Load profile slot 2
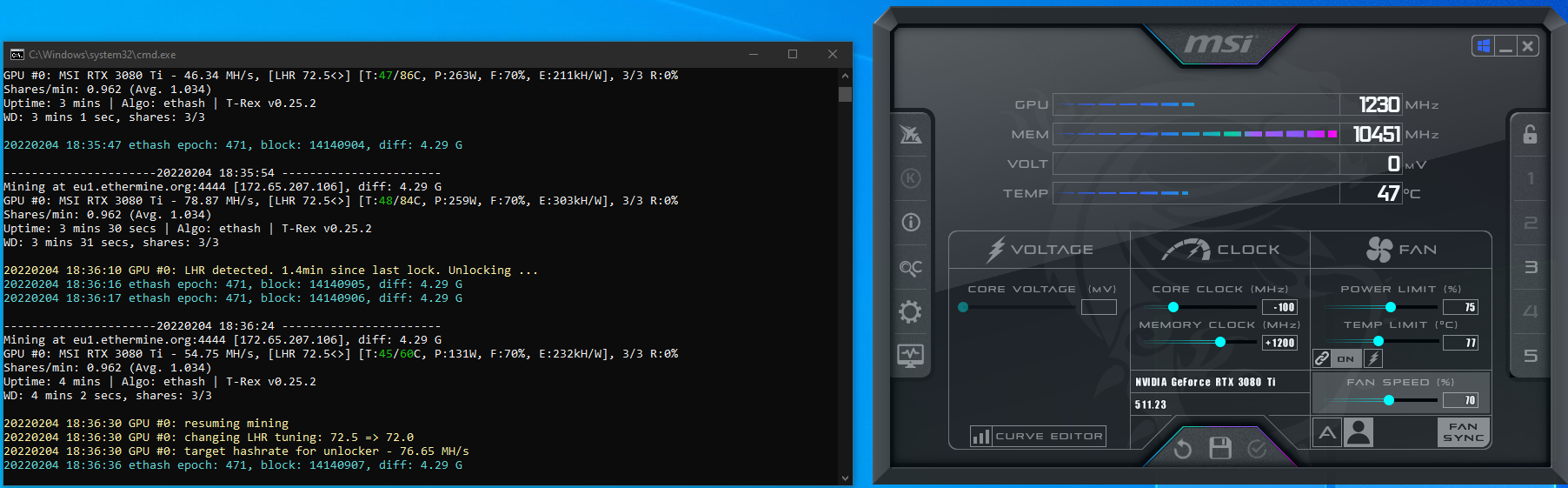Image resolution: width=1568 pixels, height=488 pixels. (1531, 223)
